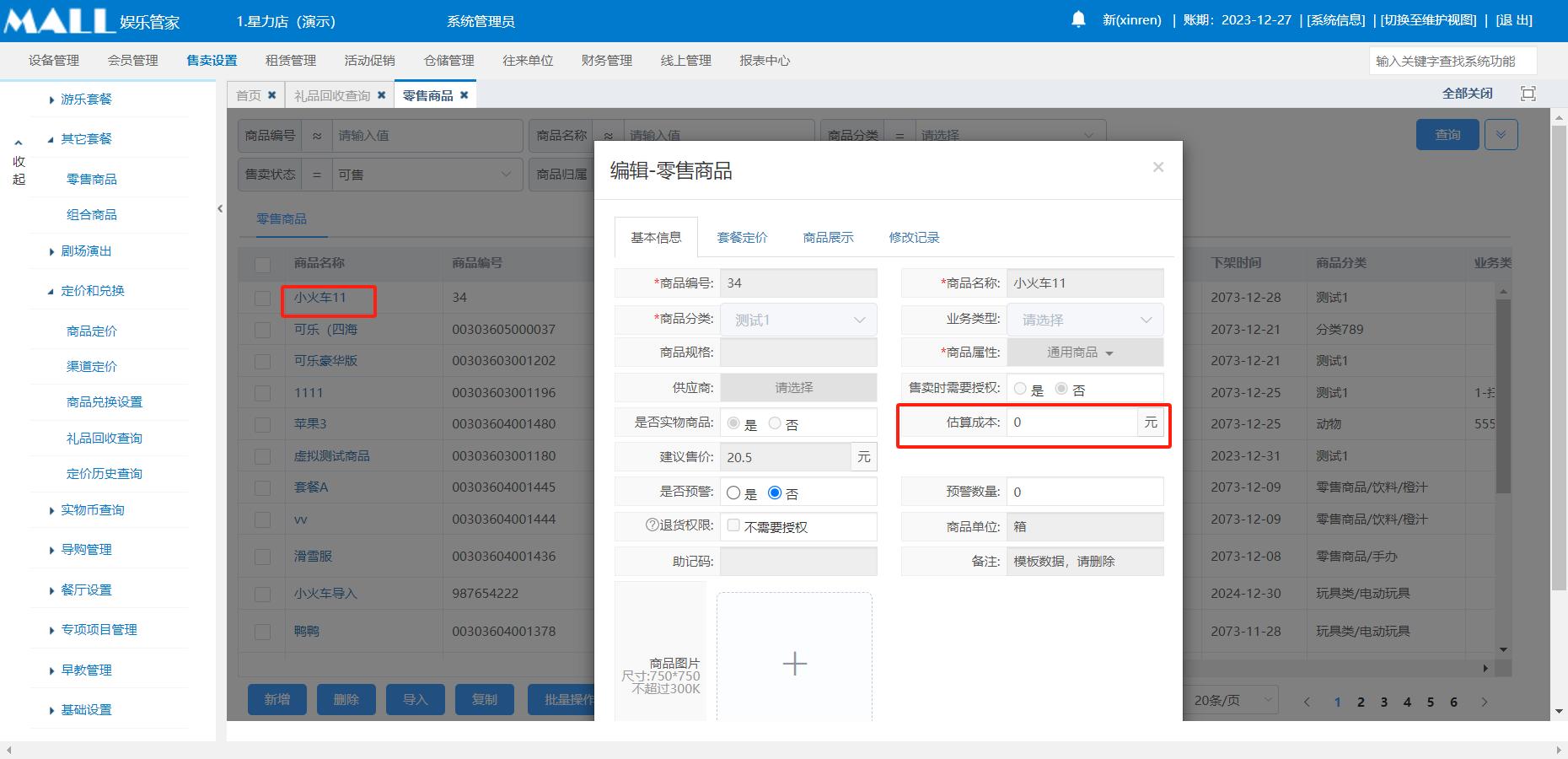This screenshot has width=1568, height=759.
Task: Click the 退出 link
Action: (1513, 20)
